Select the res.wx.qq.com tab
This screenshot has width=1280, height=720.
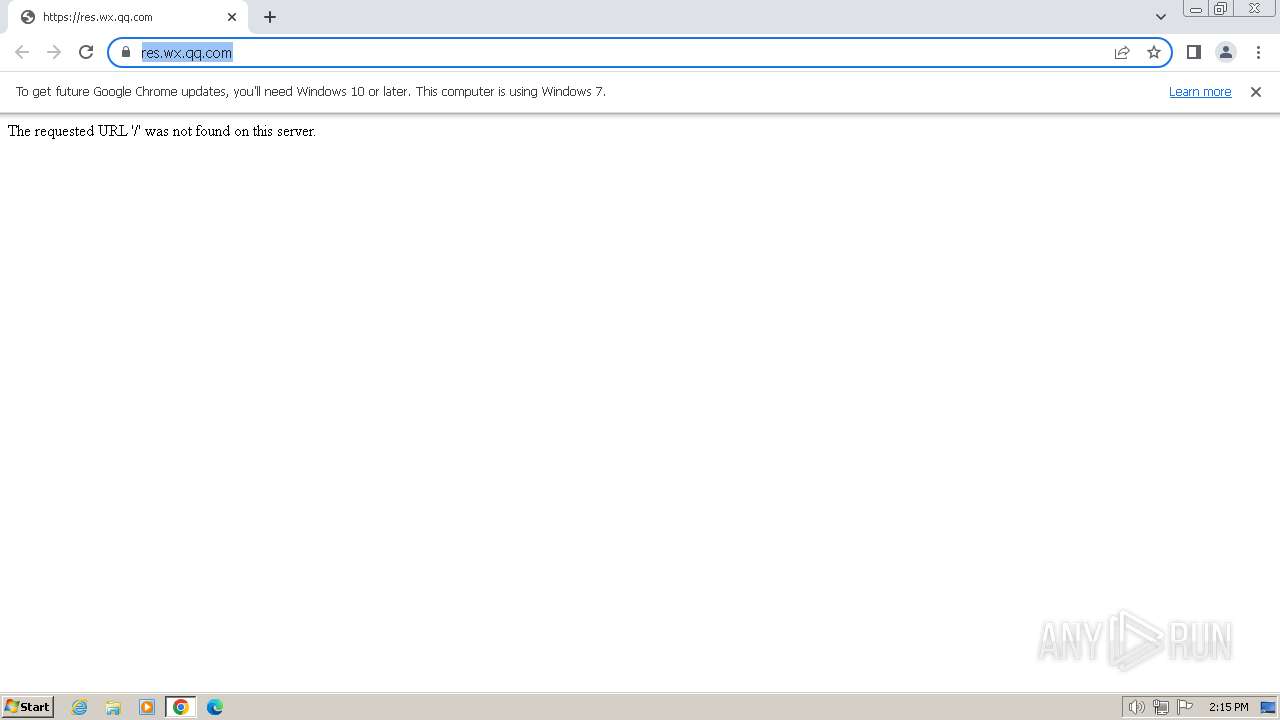128,17
